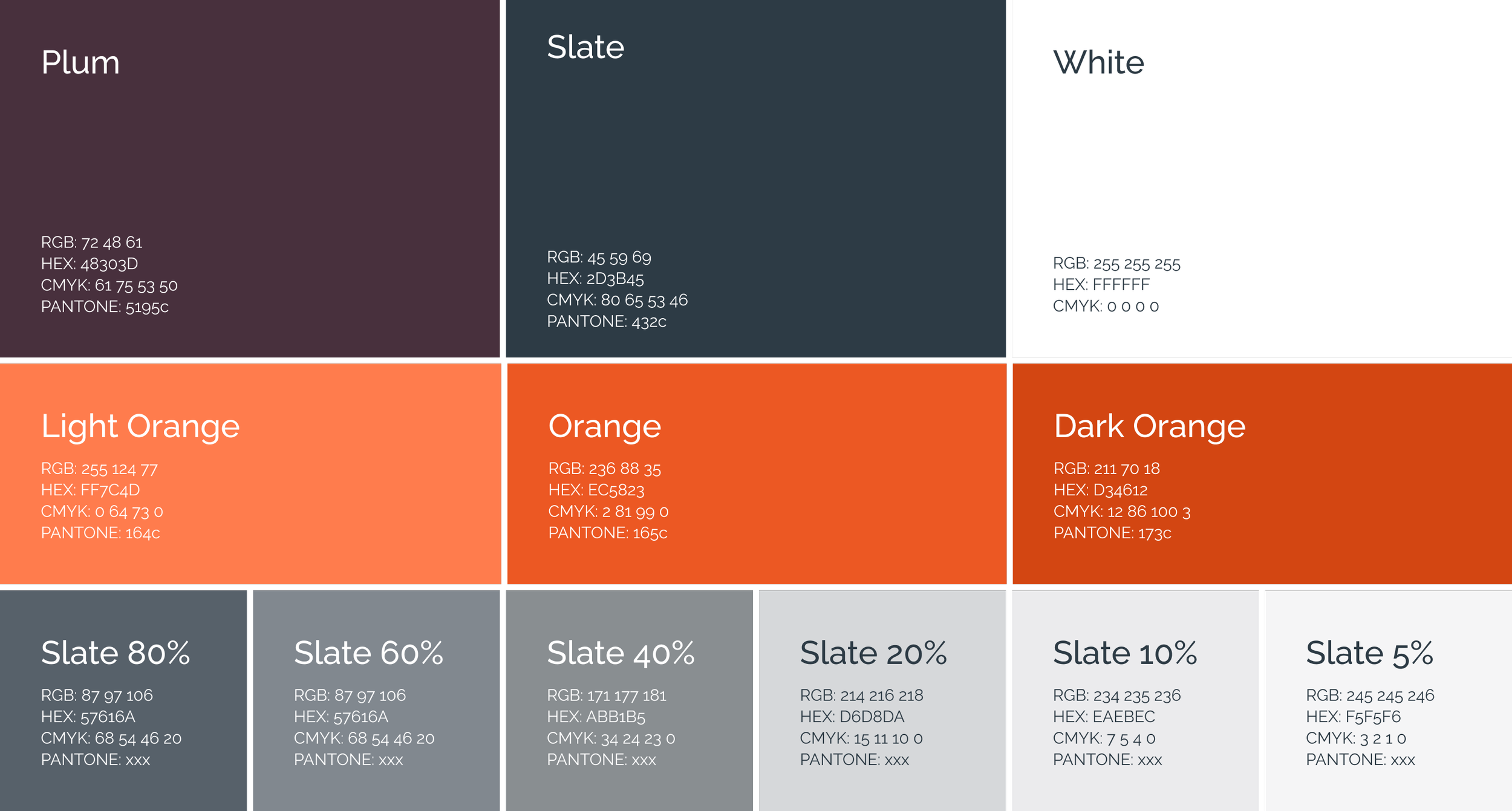Click the Orange swatch heading
This screenshot has width=1512, height=811.
604,426
